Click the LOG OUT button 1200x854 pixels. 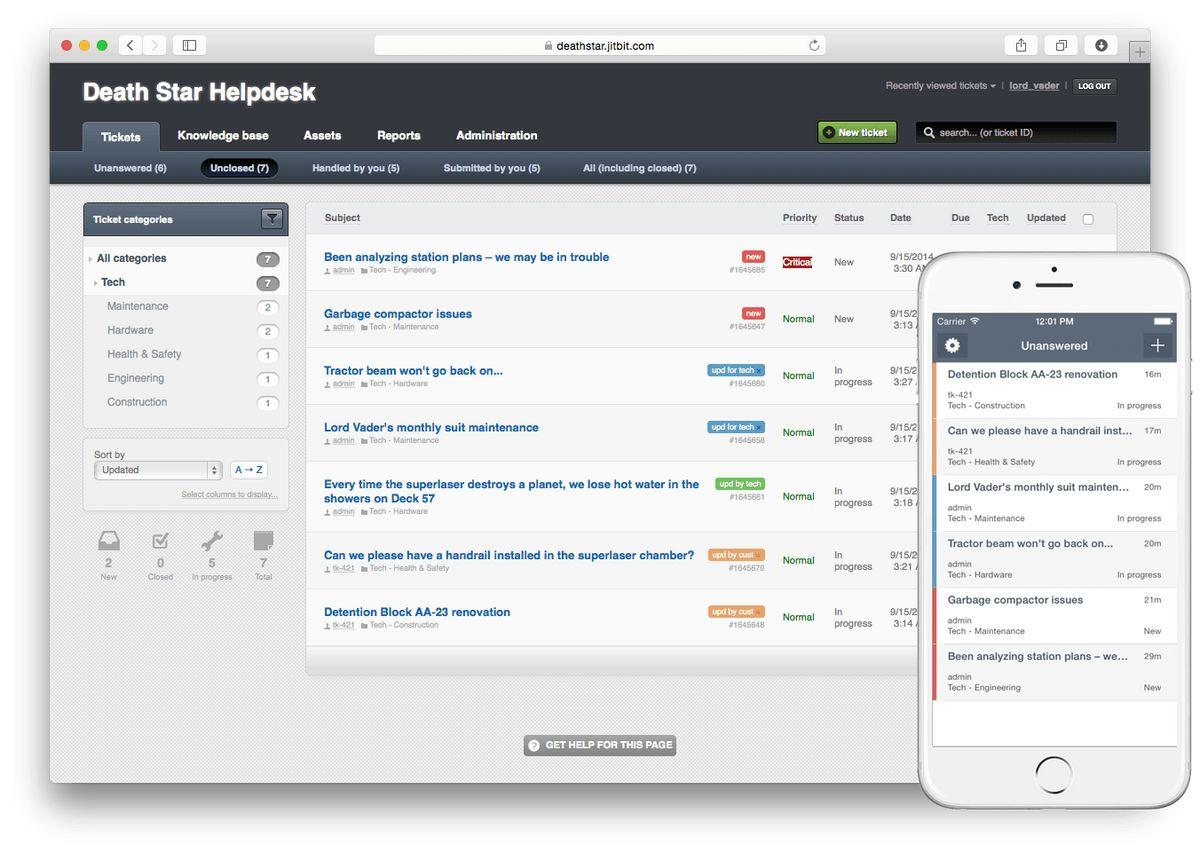1094,86
